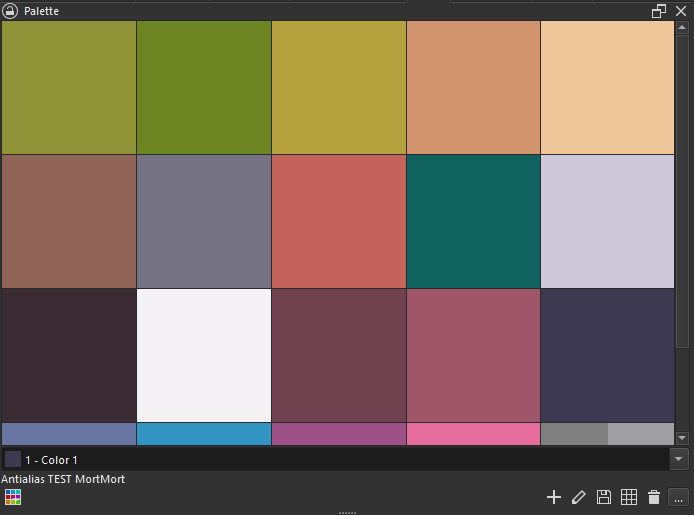Select the dark navy swatch
The width and height of the screenshot is (694, 515).
pos(608,356)
